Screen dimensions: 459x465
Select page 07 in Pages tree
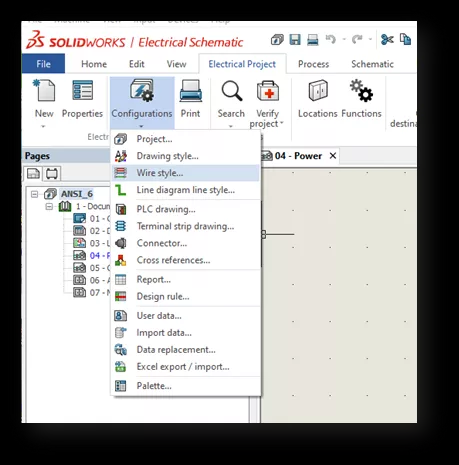(x=92, y=292)
